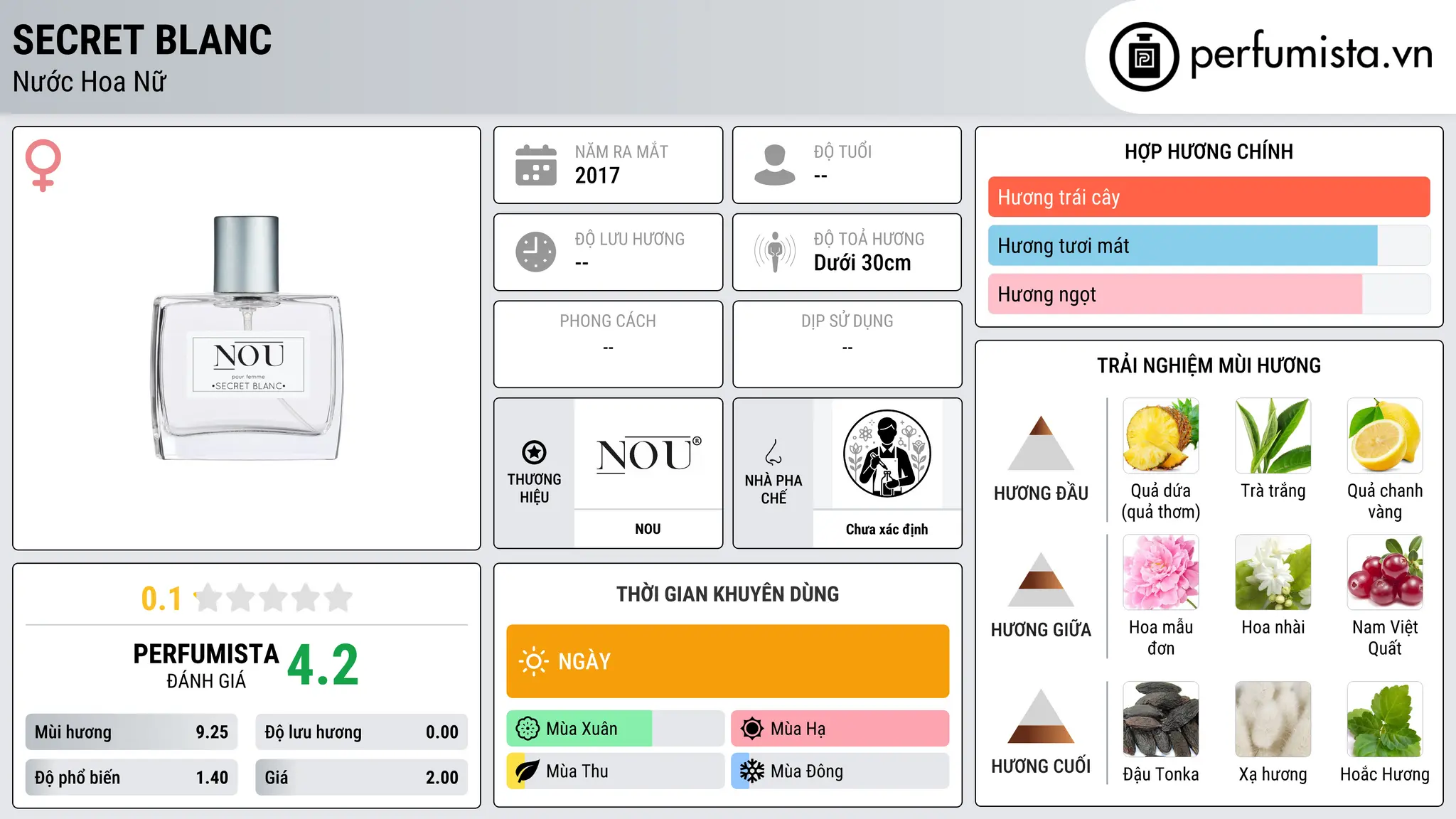Click the Hương ngọt accord bar
The image size is (1456, 819).
pos(1209,294)
